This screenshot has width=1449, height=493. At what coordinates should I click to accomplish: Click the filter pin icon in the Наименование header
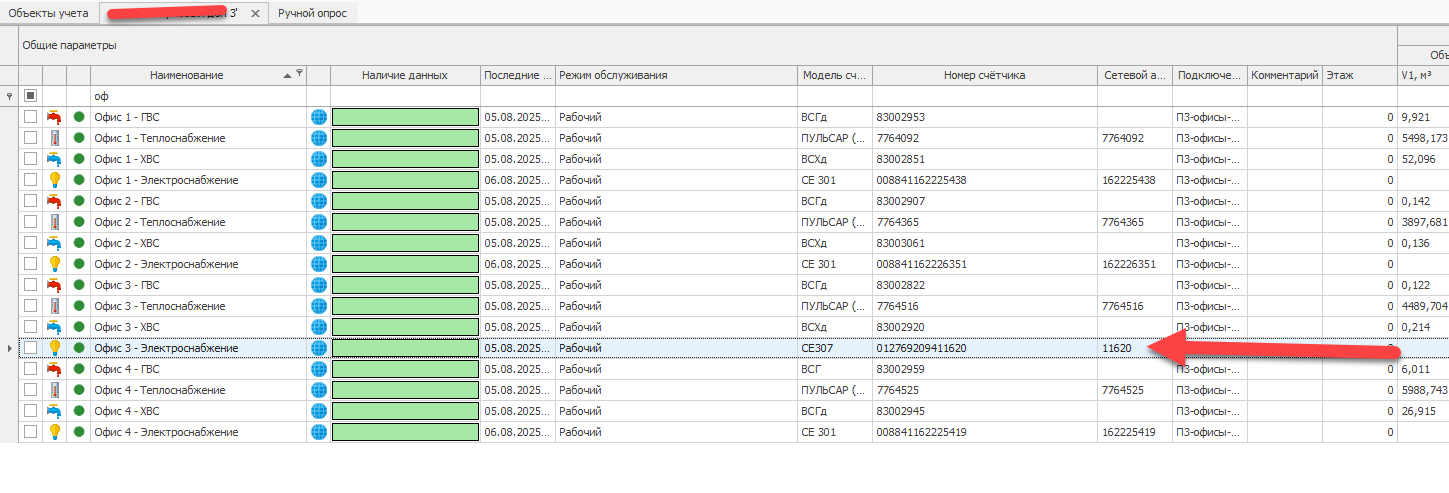(x=299, y=74)
